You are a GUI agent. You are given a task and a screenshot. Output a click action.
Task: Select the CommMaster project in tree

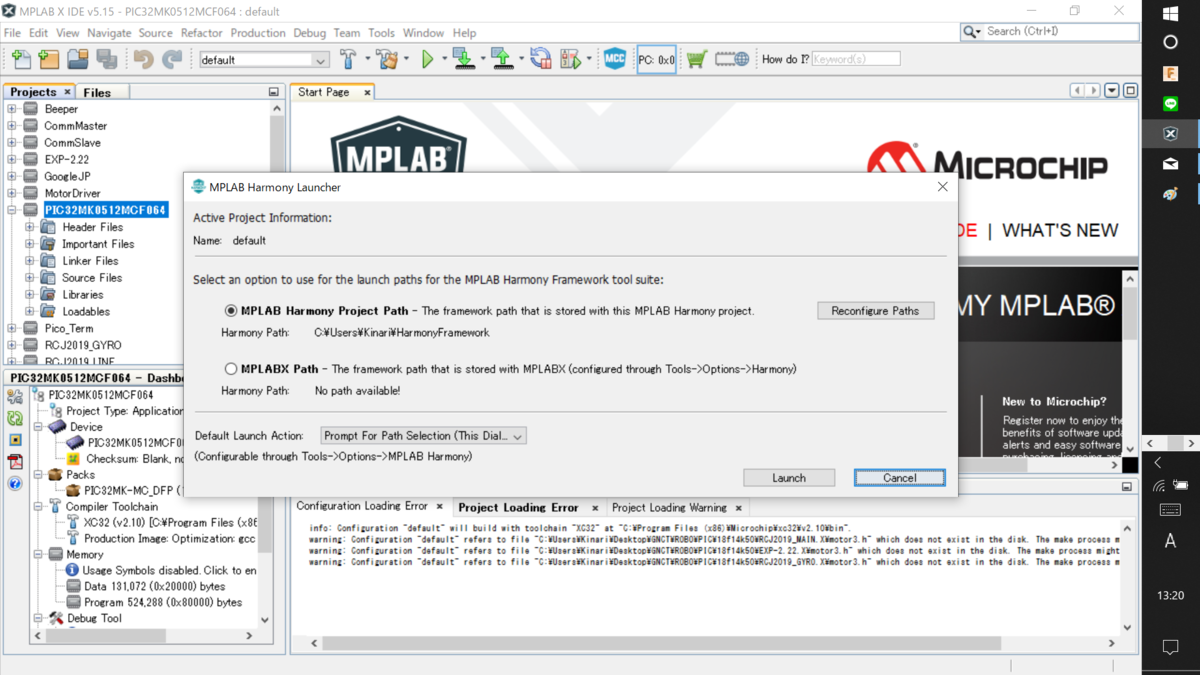coord(75,126)
